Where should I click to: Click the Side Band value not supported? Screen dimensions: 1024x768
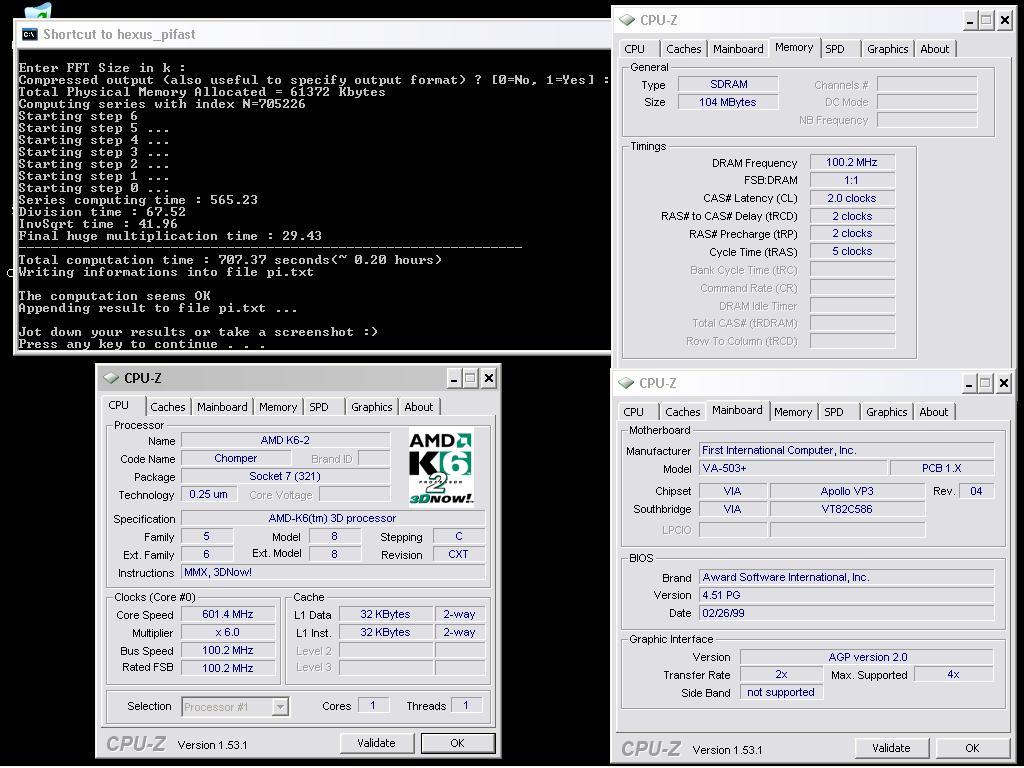point(781,692)
